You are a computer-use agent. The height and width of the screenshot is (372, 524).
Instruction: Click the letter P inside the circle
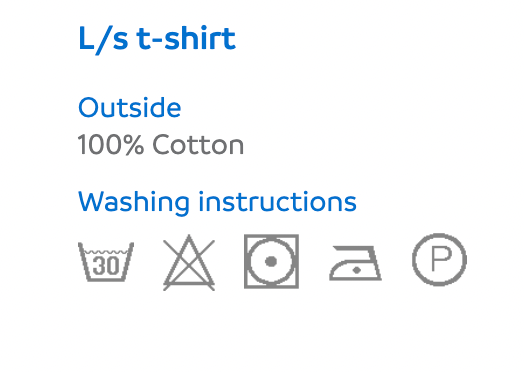(x=441, y=259)
